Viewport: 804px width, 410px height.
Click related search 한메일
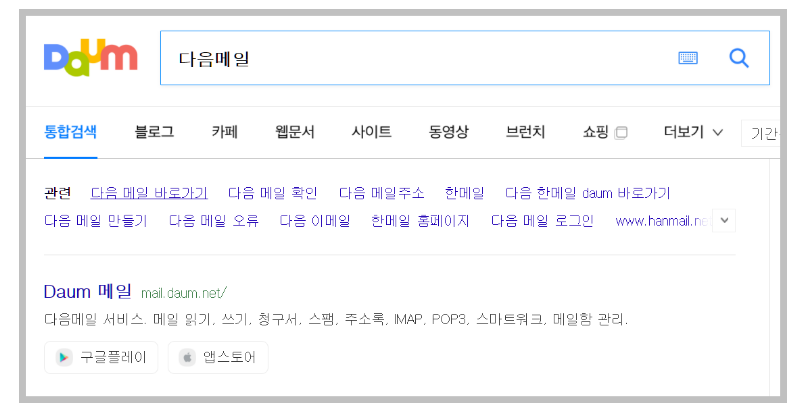pyautogui.click(x=464, y=193)
